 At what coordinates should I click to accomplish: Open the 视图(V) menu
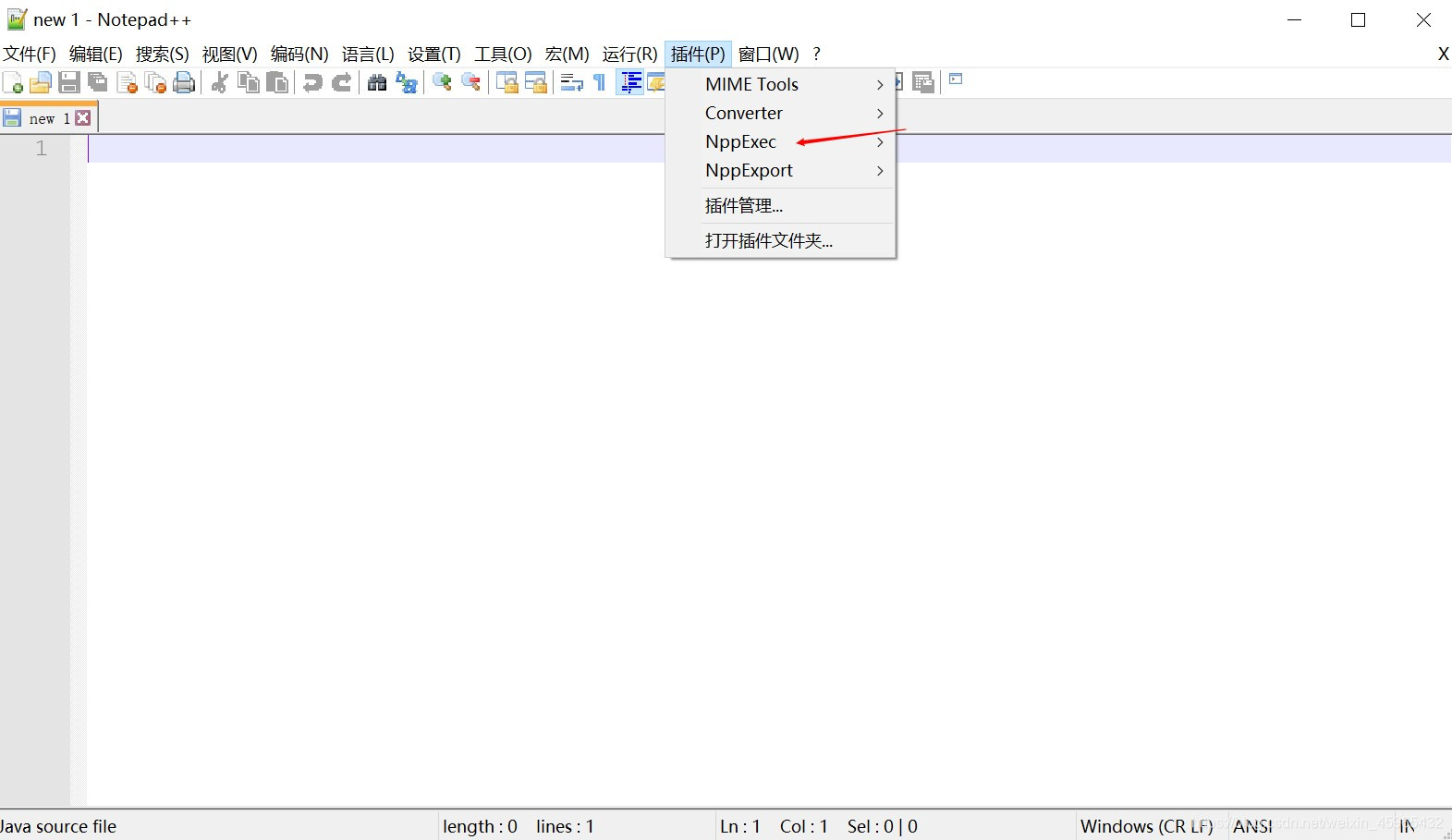click(x=230, y=55)
